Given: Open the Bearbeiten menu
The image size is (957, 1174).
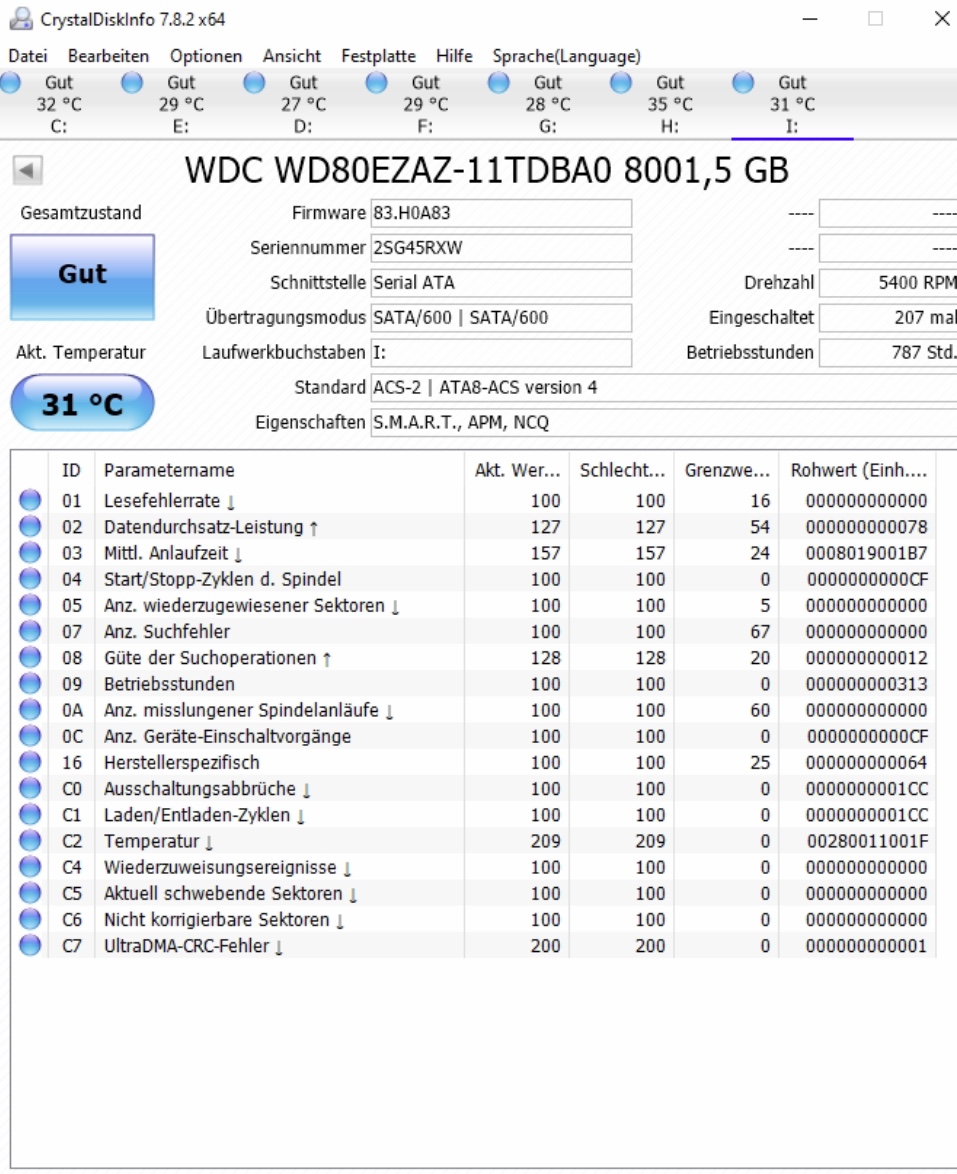Looking at the screenshot, I should click(x=109, y=56).
